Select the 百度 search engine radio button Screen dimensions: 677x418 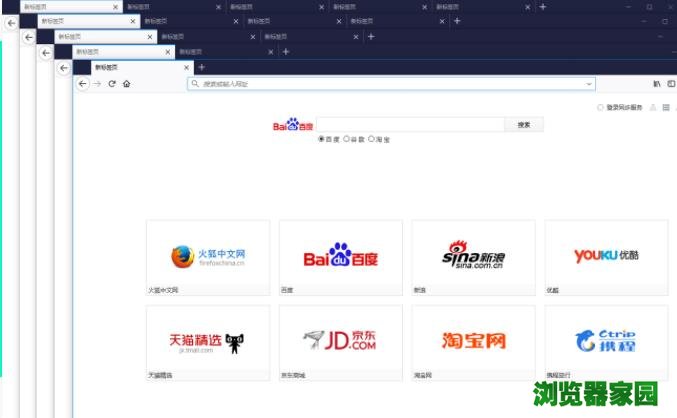(x=322, y=139)
